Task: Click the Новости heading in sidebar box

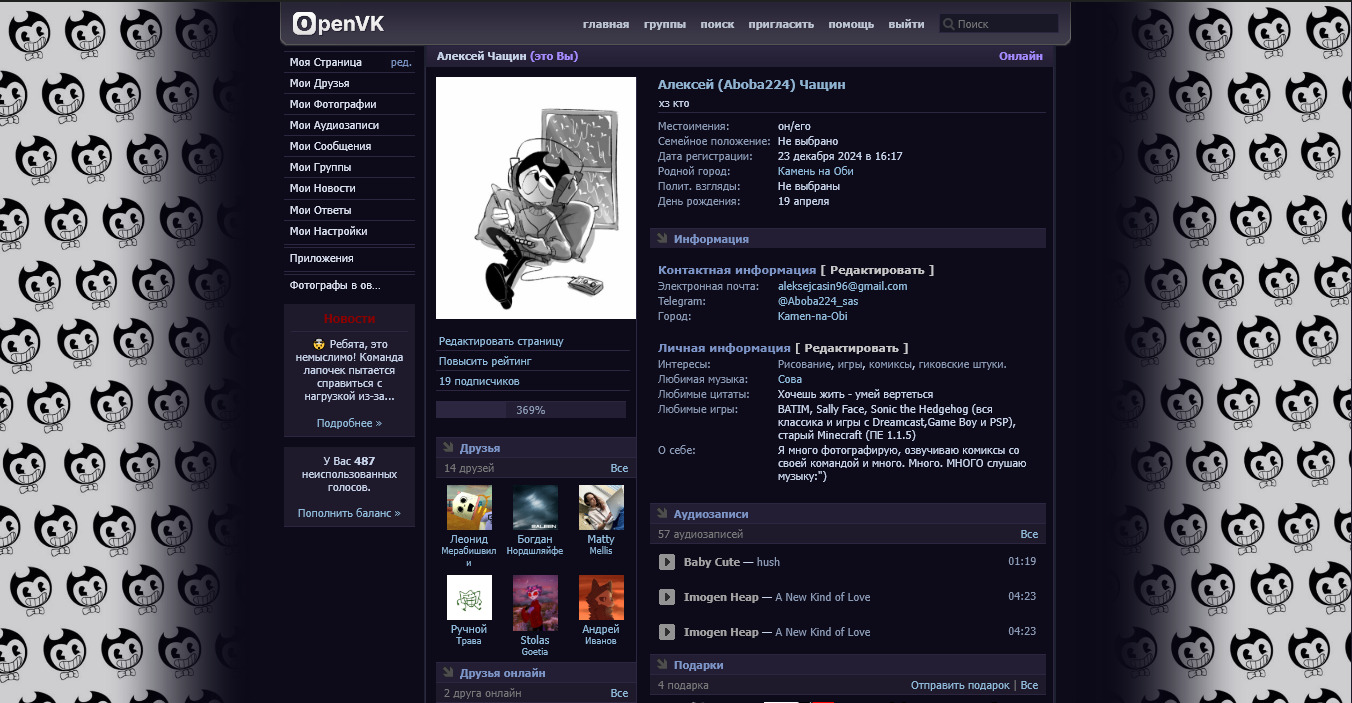Action: tap(349, 319)
